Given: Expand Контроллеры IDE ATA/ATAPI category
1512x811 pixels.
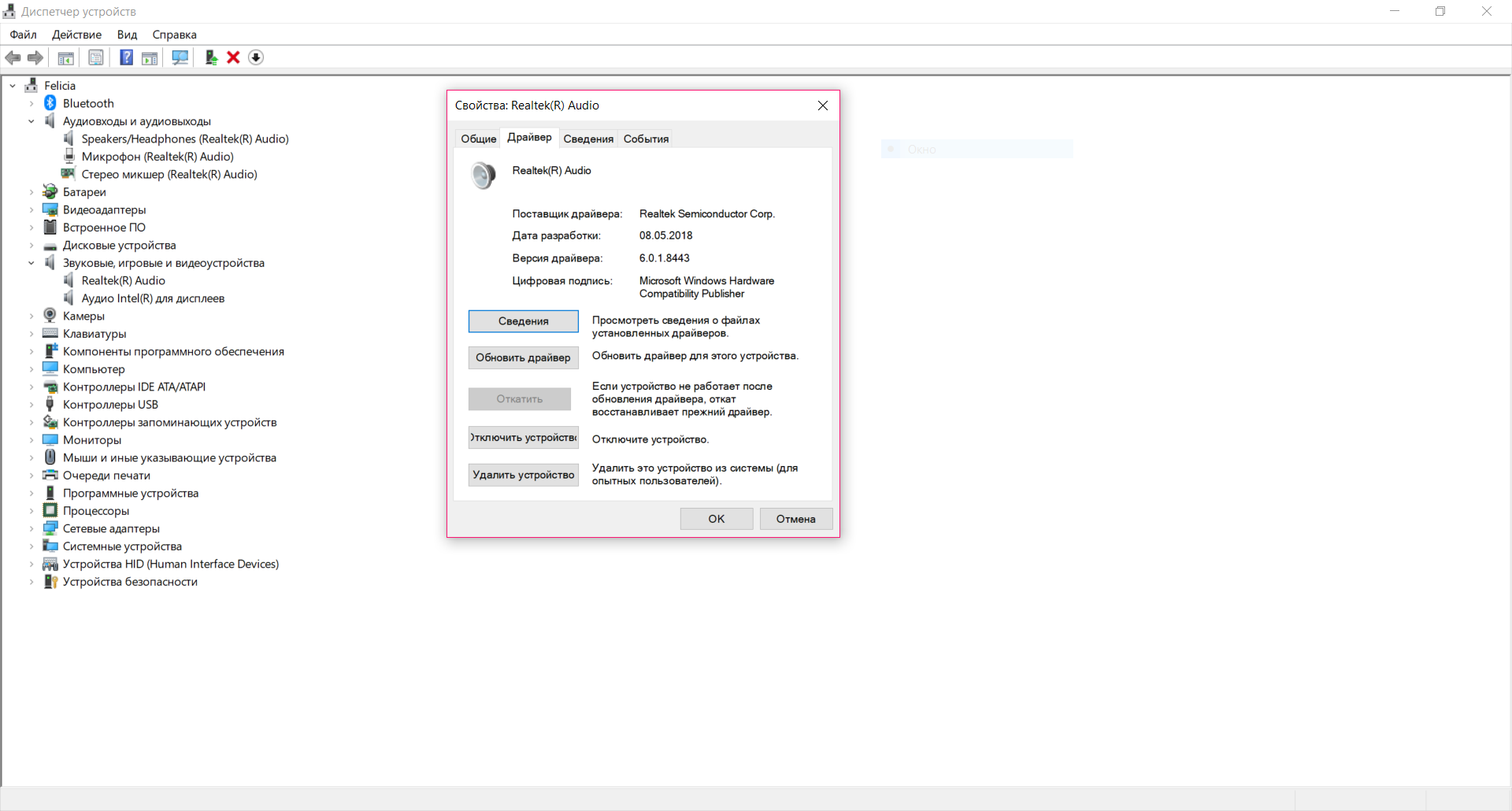Looking at the screenshot, I should 31,387.
